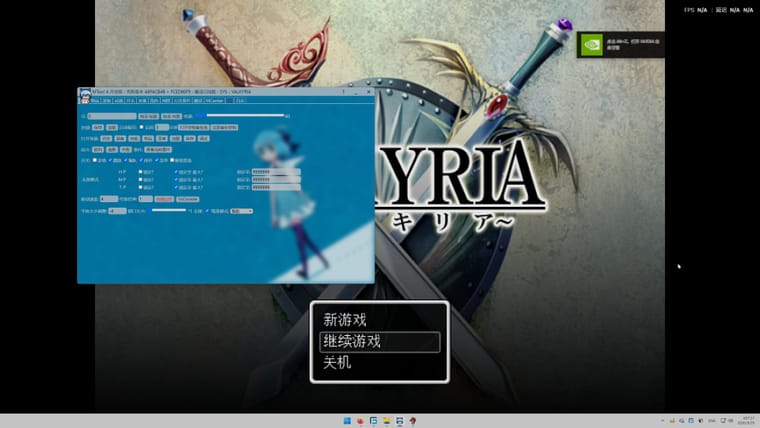
Task: Click the help question mark in the tool title bar
Action: point(343,92)
